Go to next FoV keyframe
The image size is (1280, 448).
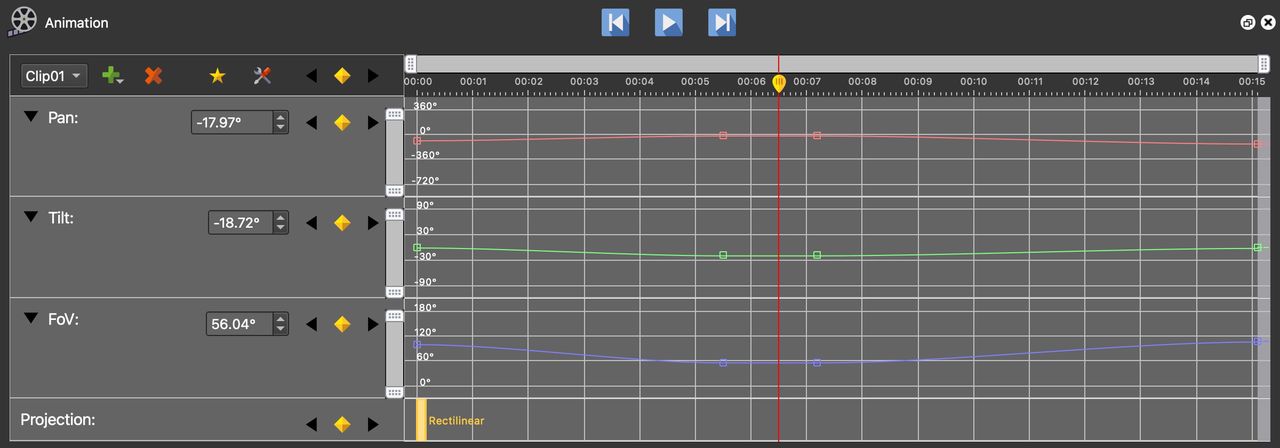point(373,324)
